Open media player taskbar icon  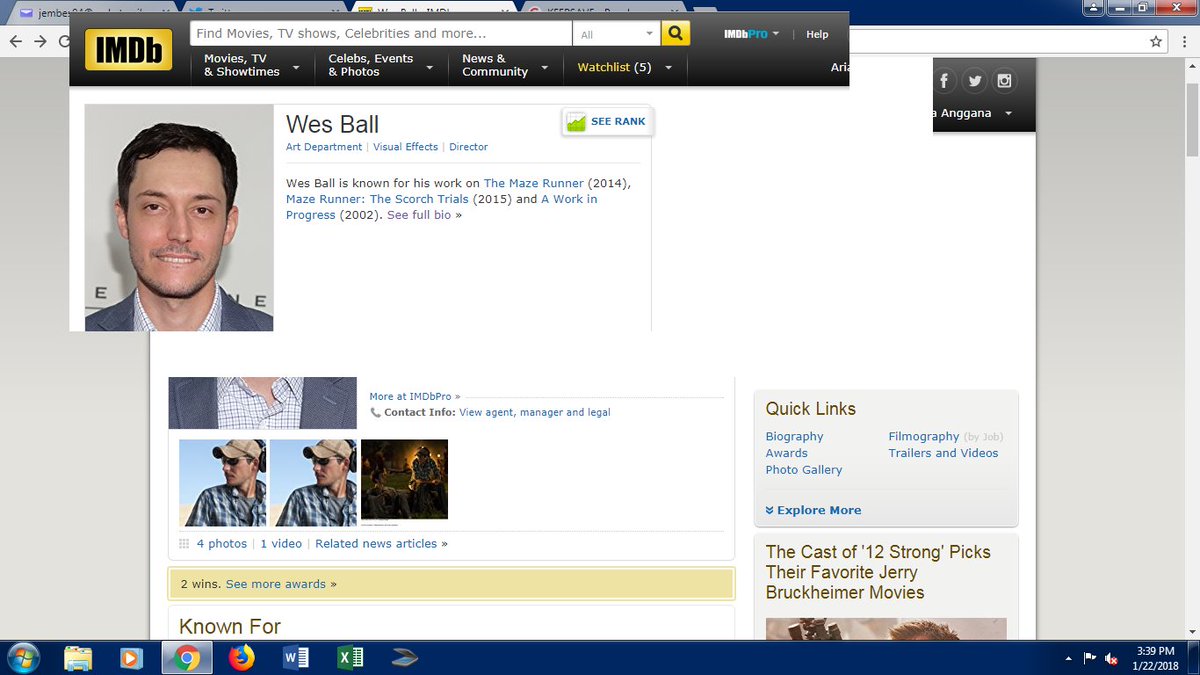(131, 658)
